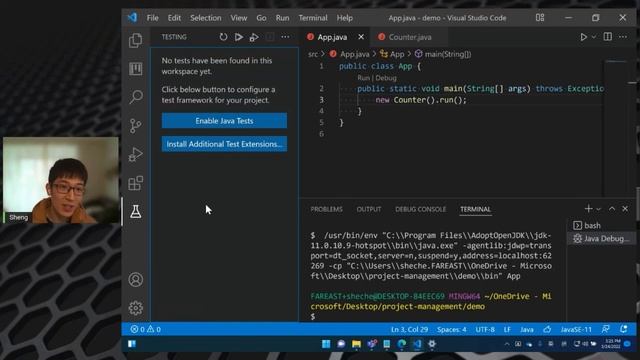This screenshot has width=640, height=360.
Task: Open the Accounts menu icon
Action: pyautogui.click(x=136, y=280)
